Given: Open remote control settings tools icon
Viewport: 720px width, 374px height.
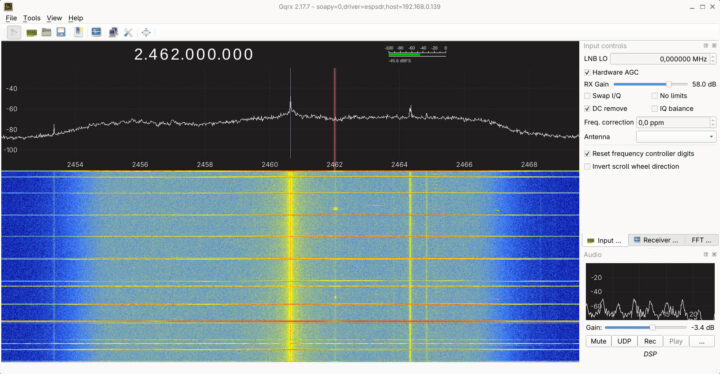Looking at the screenshot, I should (x=128, y=32).
